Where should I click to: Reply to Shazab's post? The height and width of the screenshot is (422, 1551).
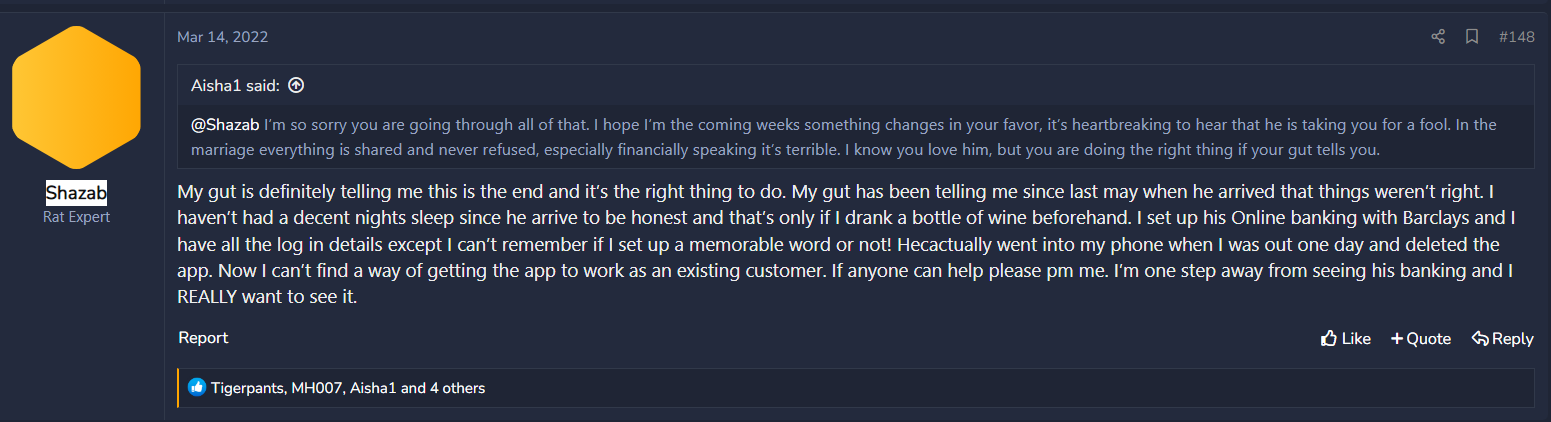[x=1502, y=339]
